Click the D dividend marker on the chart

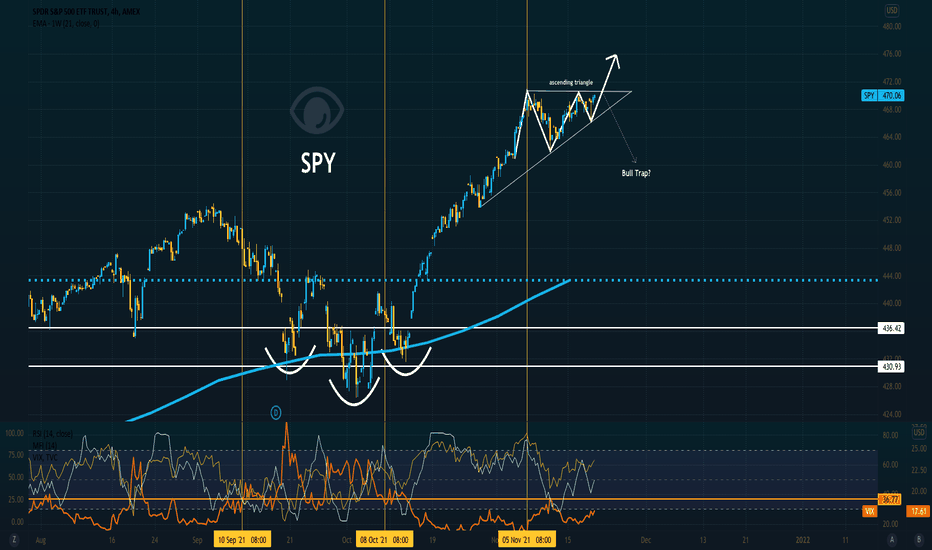[276, 413]
